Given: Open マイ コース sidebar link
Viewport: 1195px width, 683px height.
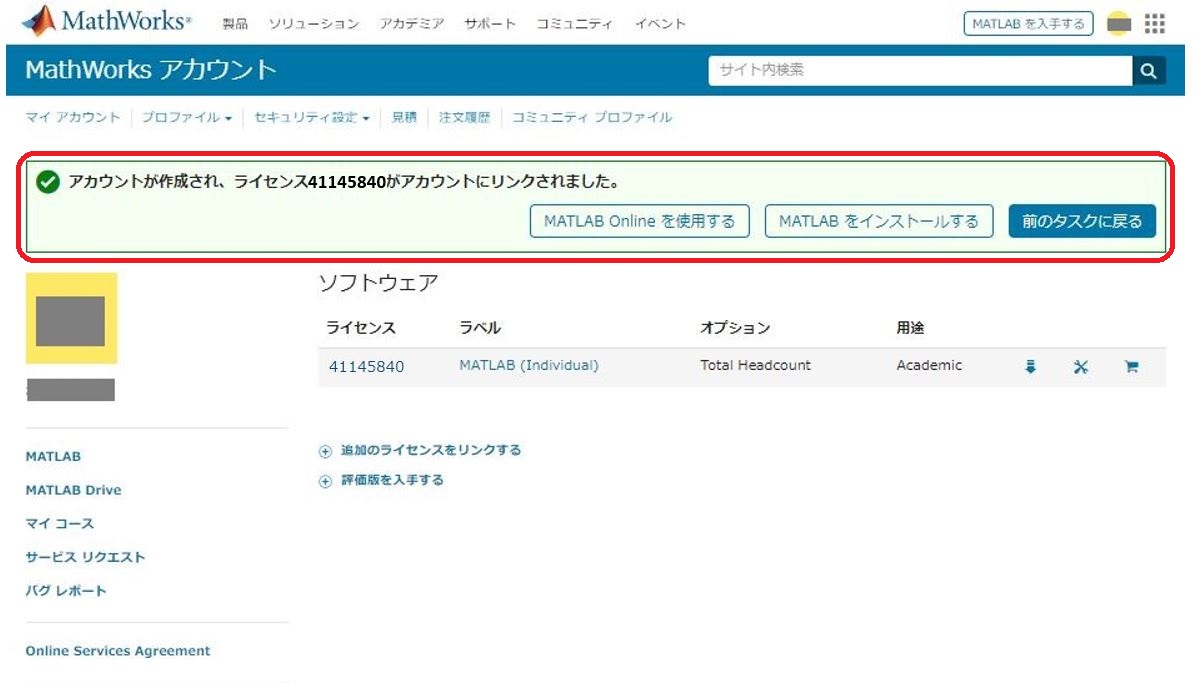Looking at the screenshot, I should coord(59,524).
